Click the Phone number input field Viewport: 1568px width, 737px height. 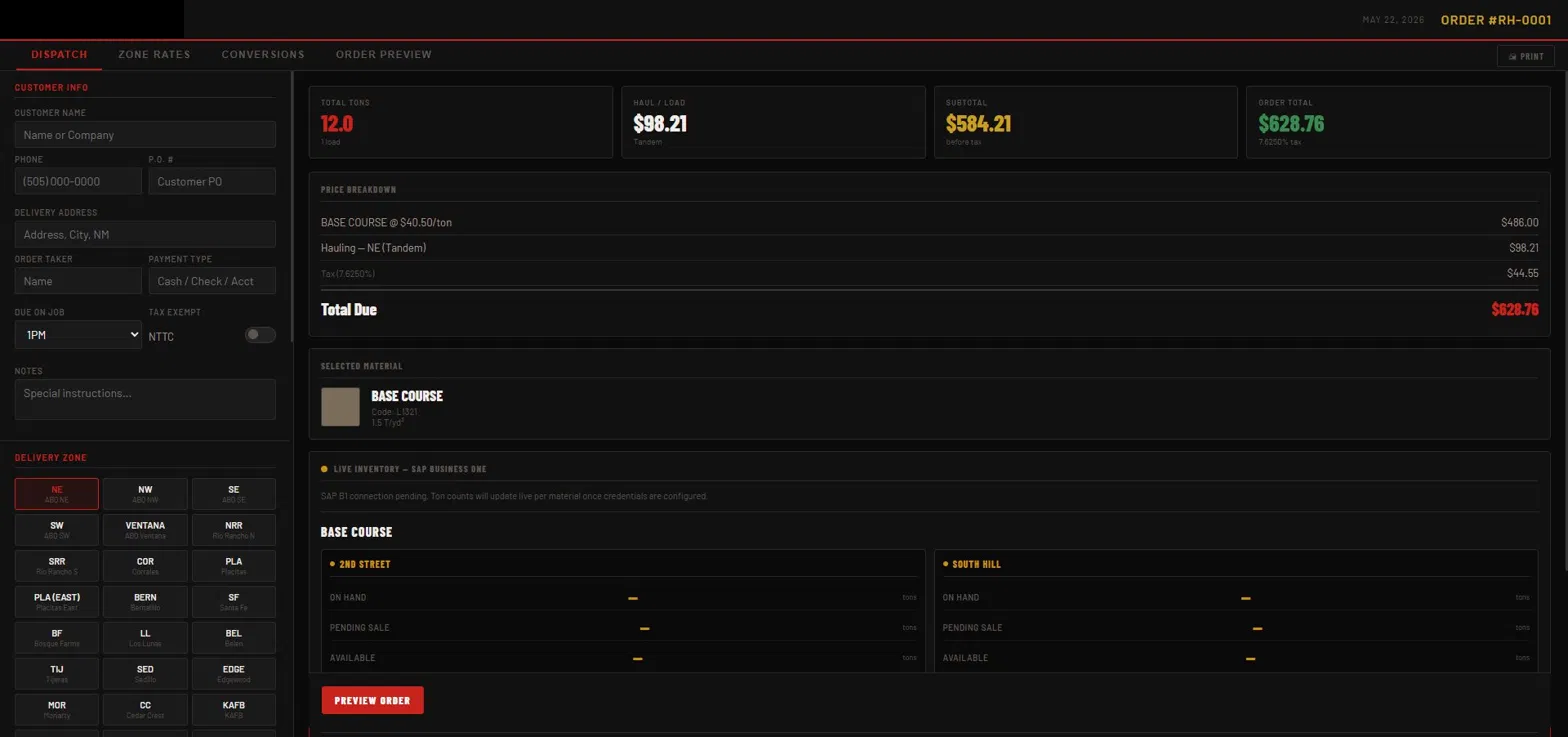coord(78,182)
